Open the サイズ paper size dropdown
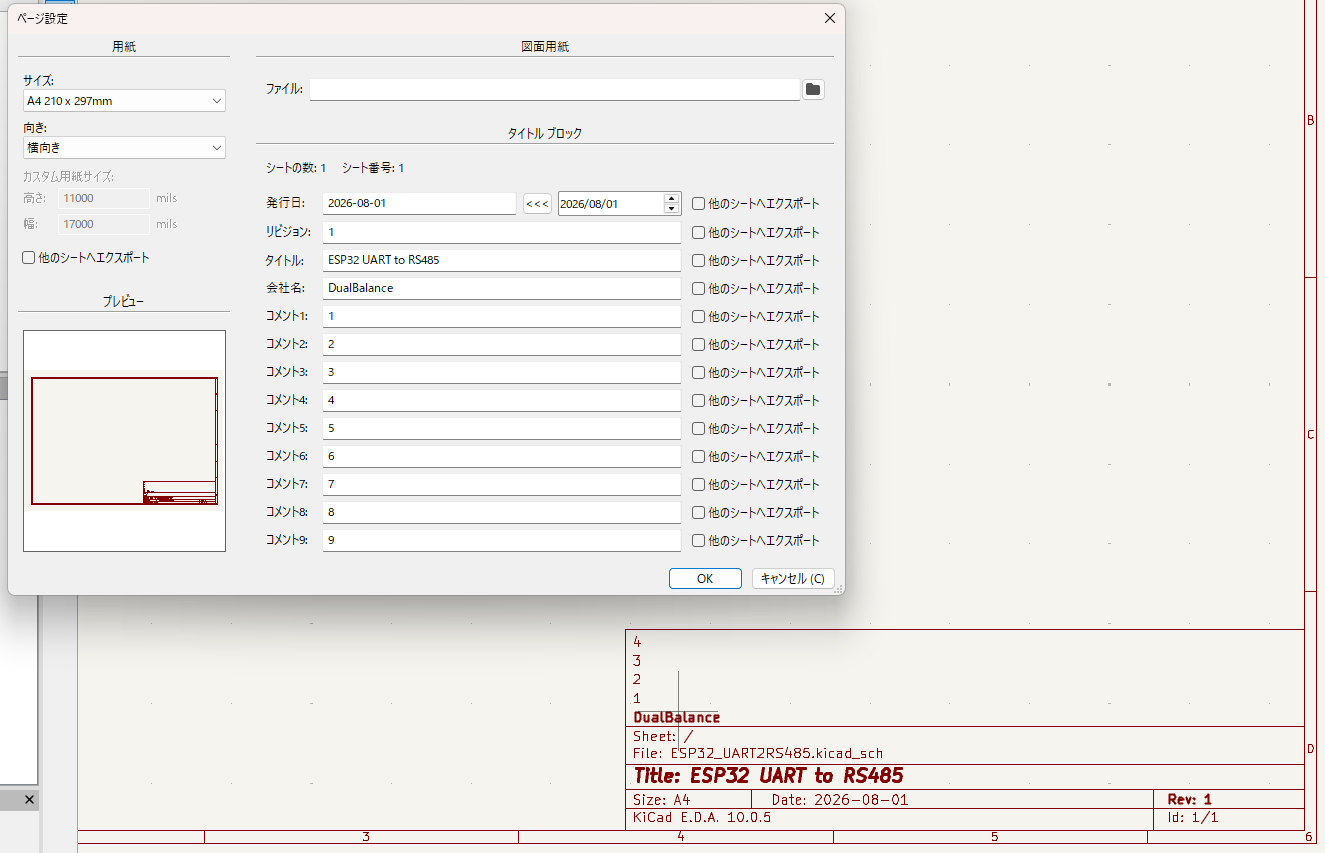Screen dimensions: 1325x853 [124, 101]
